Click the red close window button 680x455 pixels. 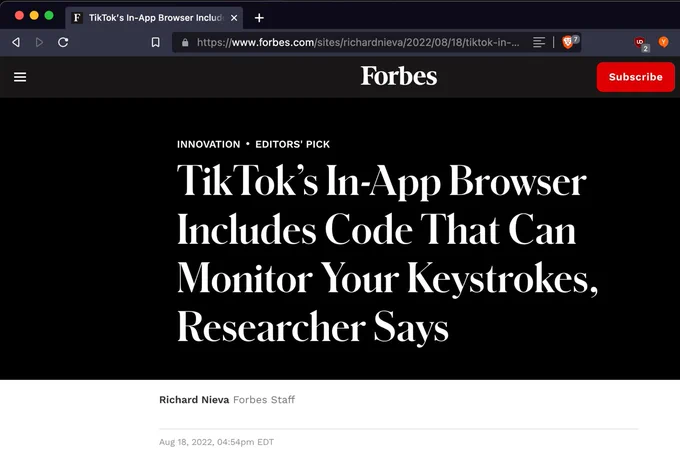pos(19,16)
